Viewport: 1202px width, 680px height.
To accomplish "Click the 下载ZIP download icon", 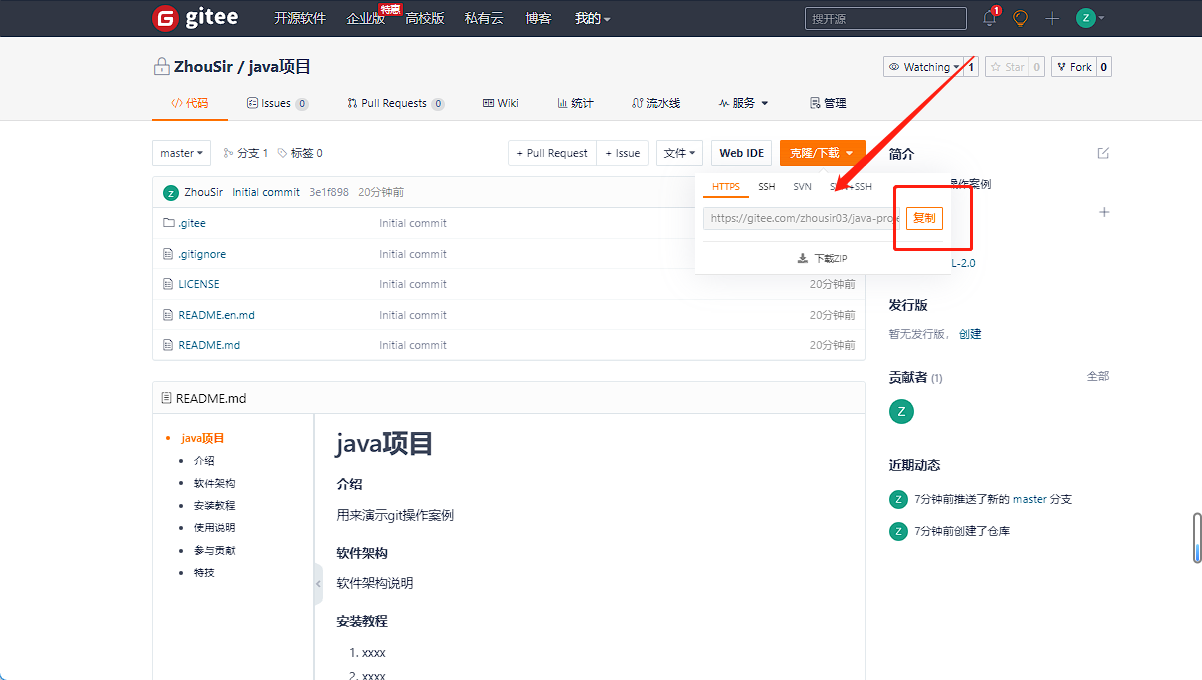I will click(802, 258).
